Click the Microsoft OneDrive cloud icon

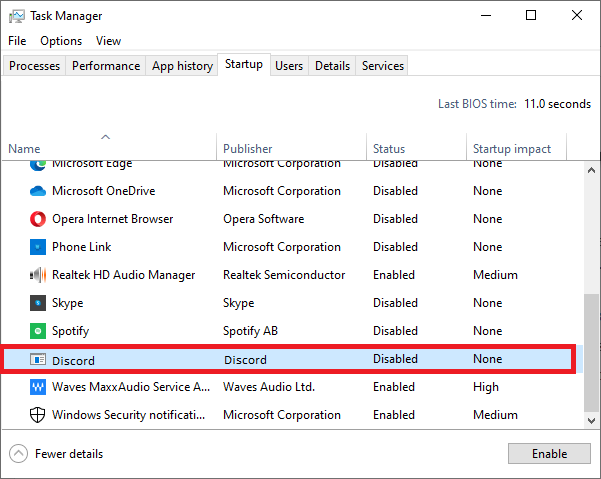(38, 191)
